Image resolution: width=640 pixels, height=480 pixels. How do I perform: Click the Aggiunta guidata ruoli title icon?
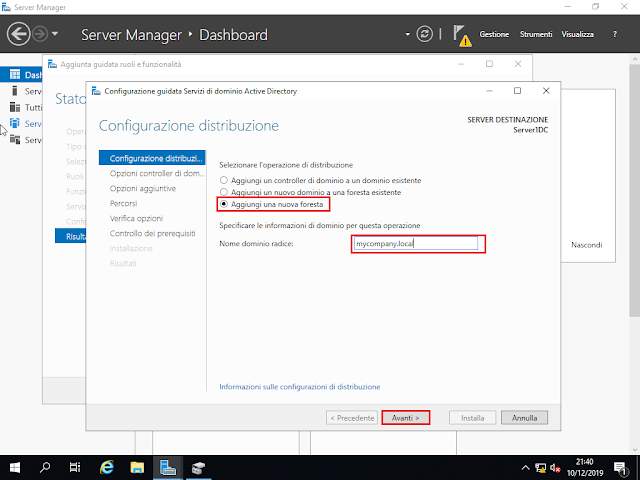52,64
